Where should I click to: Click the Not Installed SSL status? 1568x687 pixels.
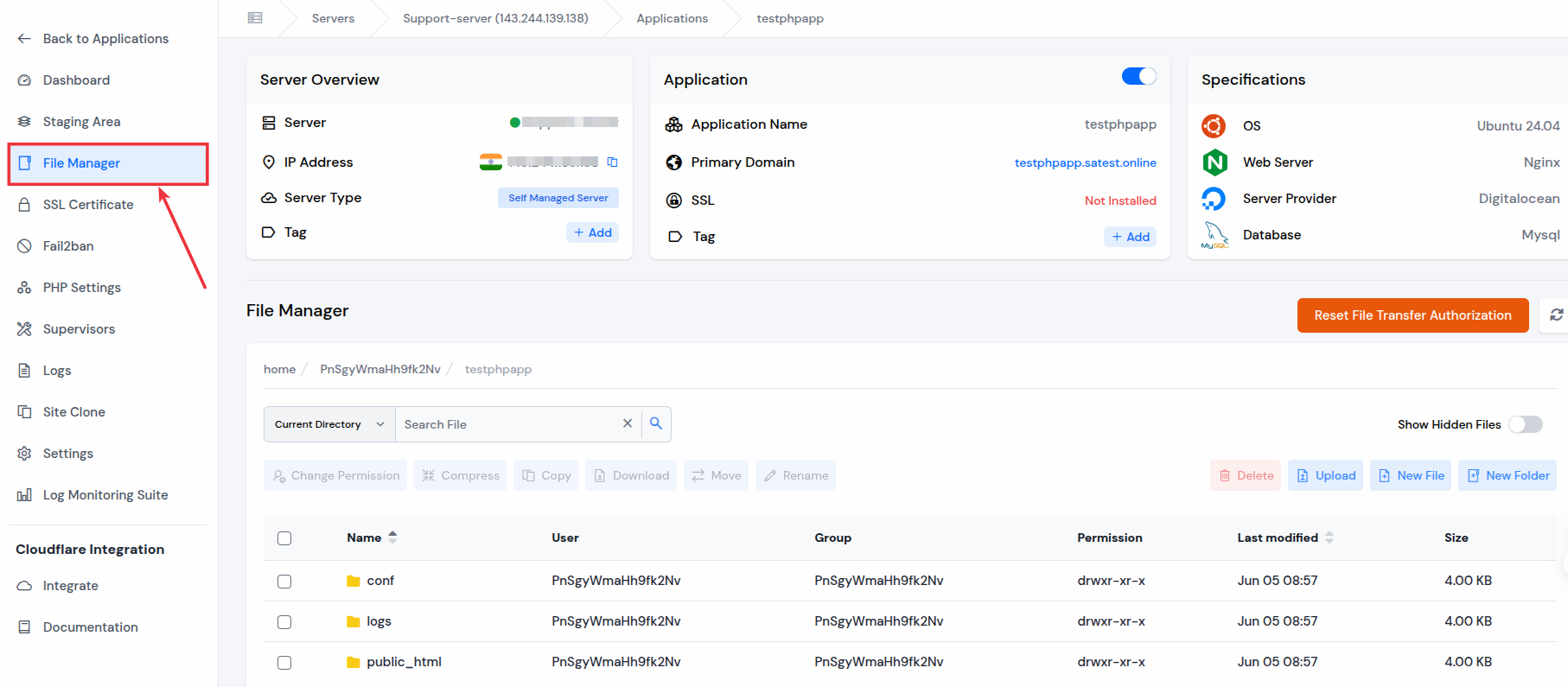coord(1120,200)
